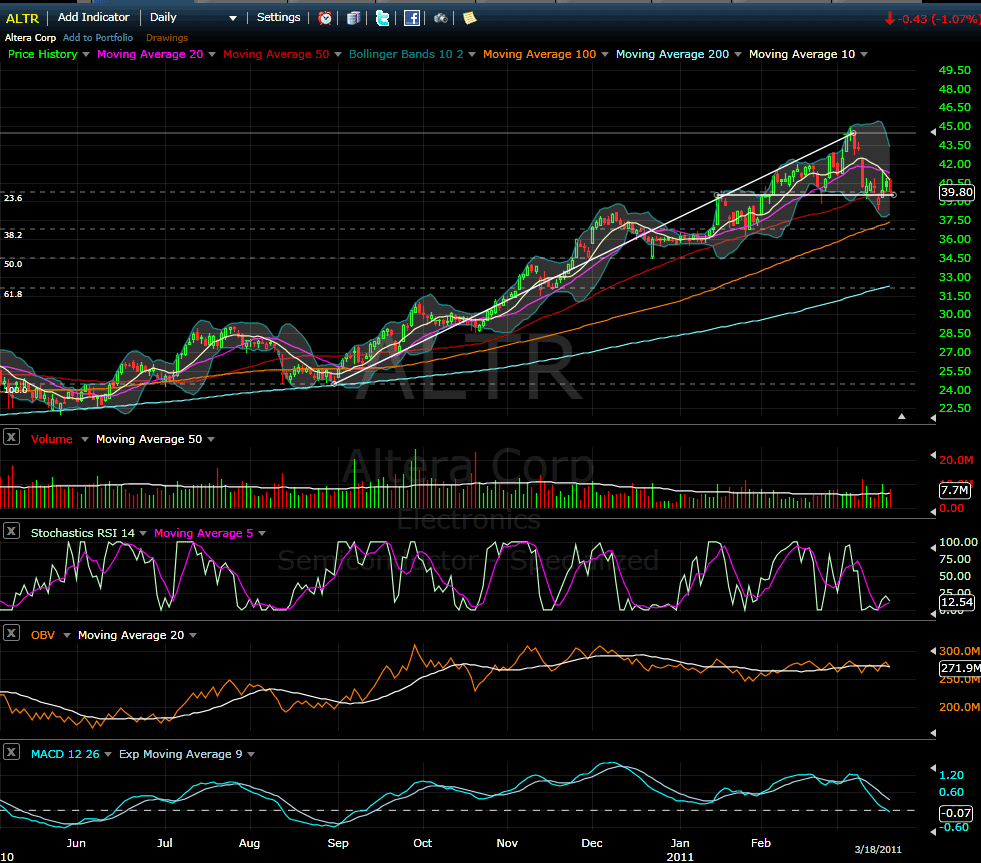Click the 12.54 stochastics value tag

957,602
